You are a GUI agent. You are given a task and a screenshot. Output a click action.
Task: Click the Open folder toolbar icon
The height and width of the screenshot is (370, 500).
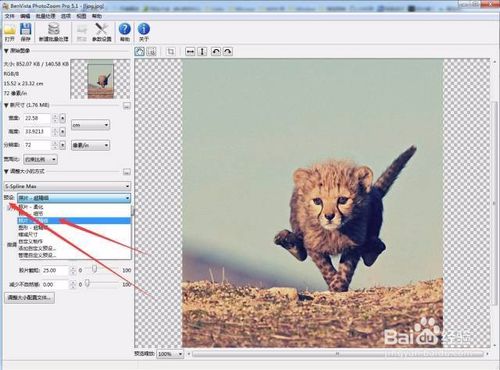click(10, 32)
